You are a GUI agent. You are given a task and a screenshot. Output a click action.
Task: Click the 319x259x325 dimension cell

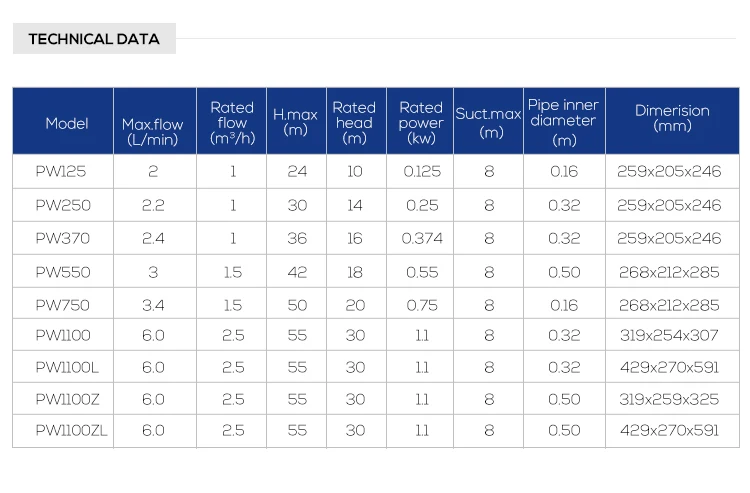click(668, 399)
